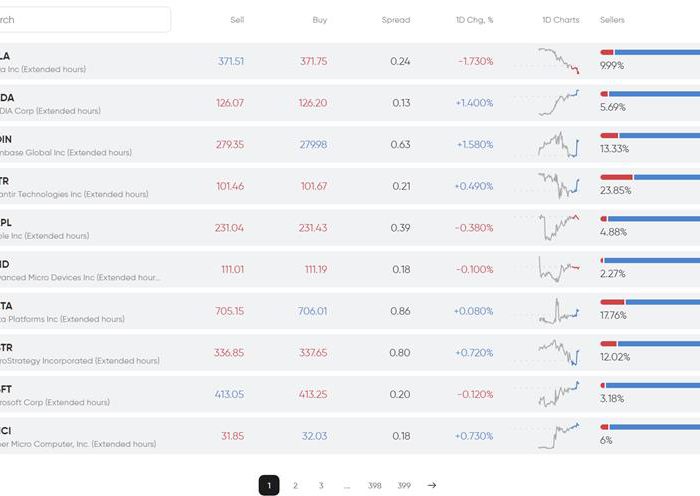Click Apple sellers sentiment bar 4.88%
700x496 pixels.
point(650,219)
